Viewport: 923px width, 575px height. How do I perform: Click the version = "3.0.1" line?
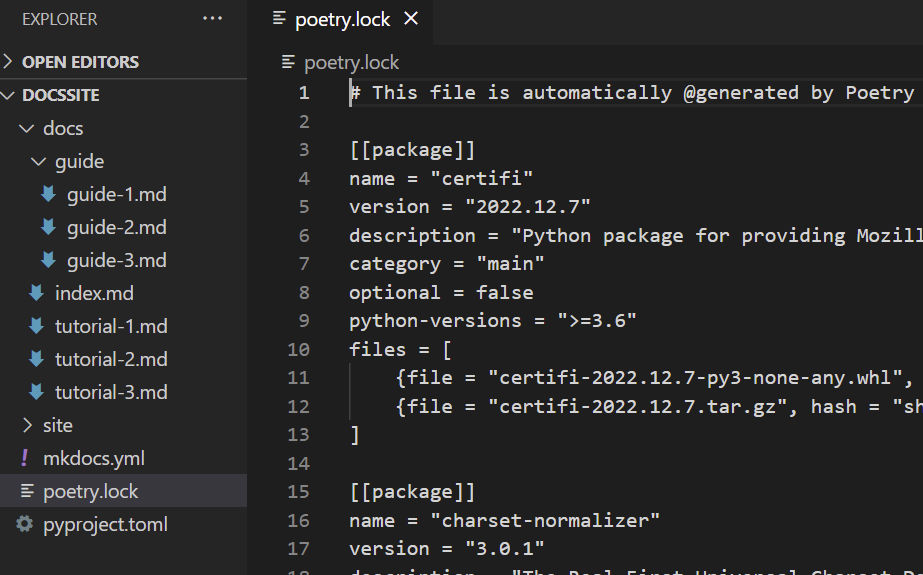point(447,549)
